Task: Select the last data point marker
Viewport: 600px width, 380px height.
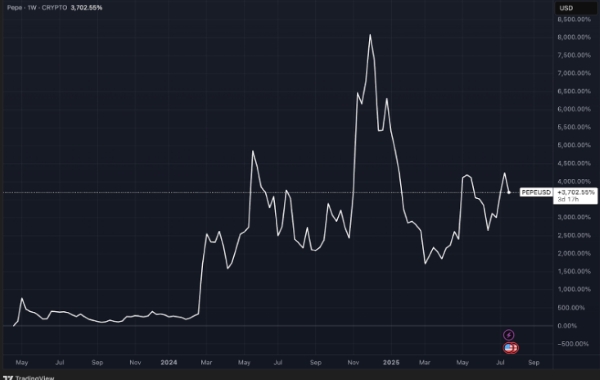Action: pos(509,192)
